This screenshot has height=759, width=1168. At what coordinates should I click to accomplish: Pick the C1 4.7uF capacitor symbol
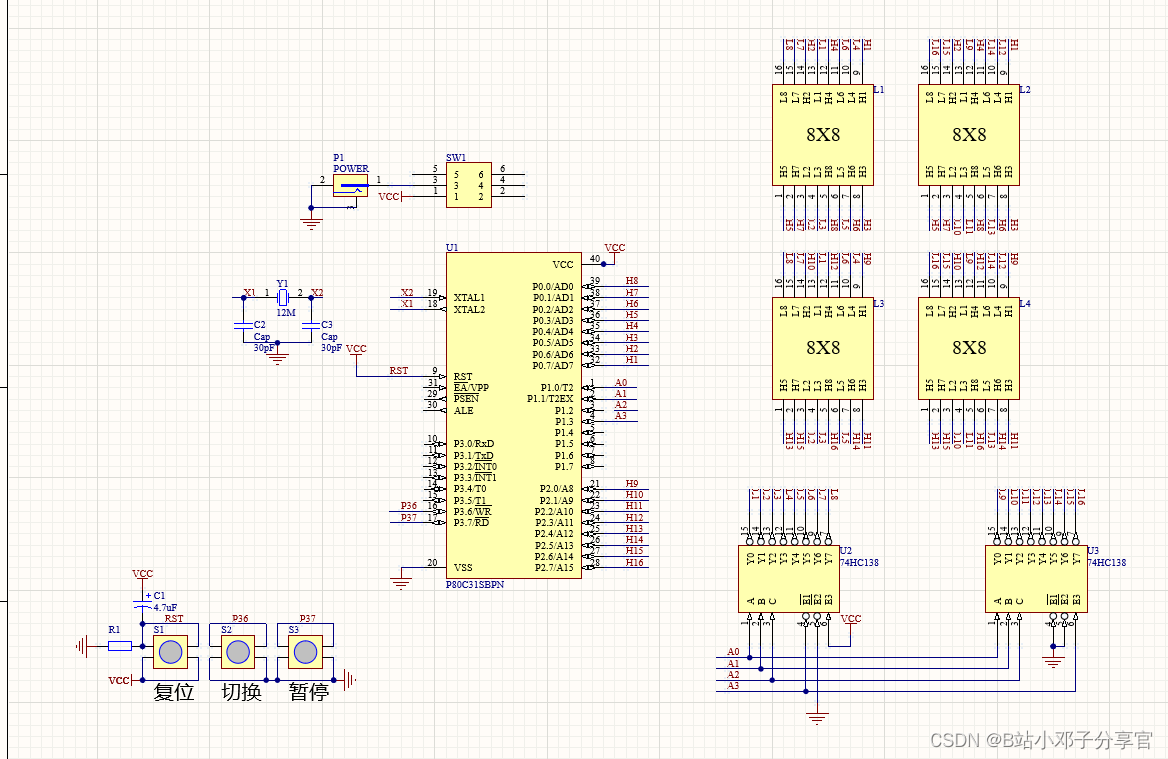point(142,602)
